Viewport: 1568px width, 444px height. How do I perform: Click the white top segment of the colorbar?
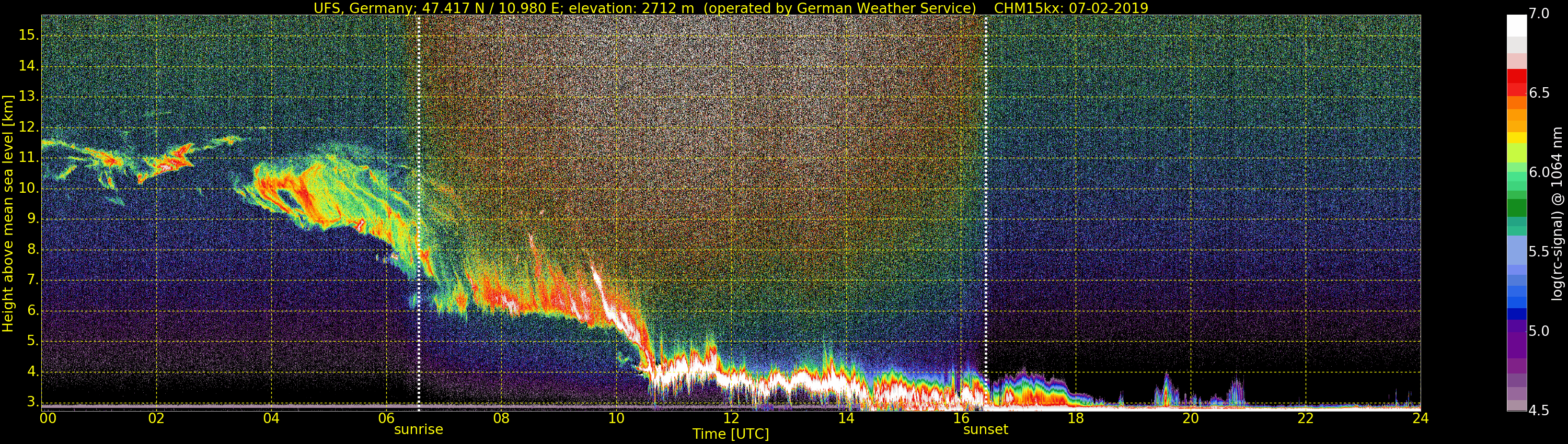point(1516,26)
